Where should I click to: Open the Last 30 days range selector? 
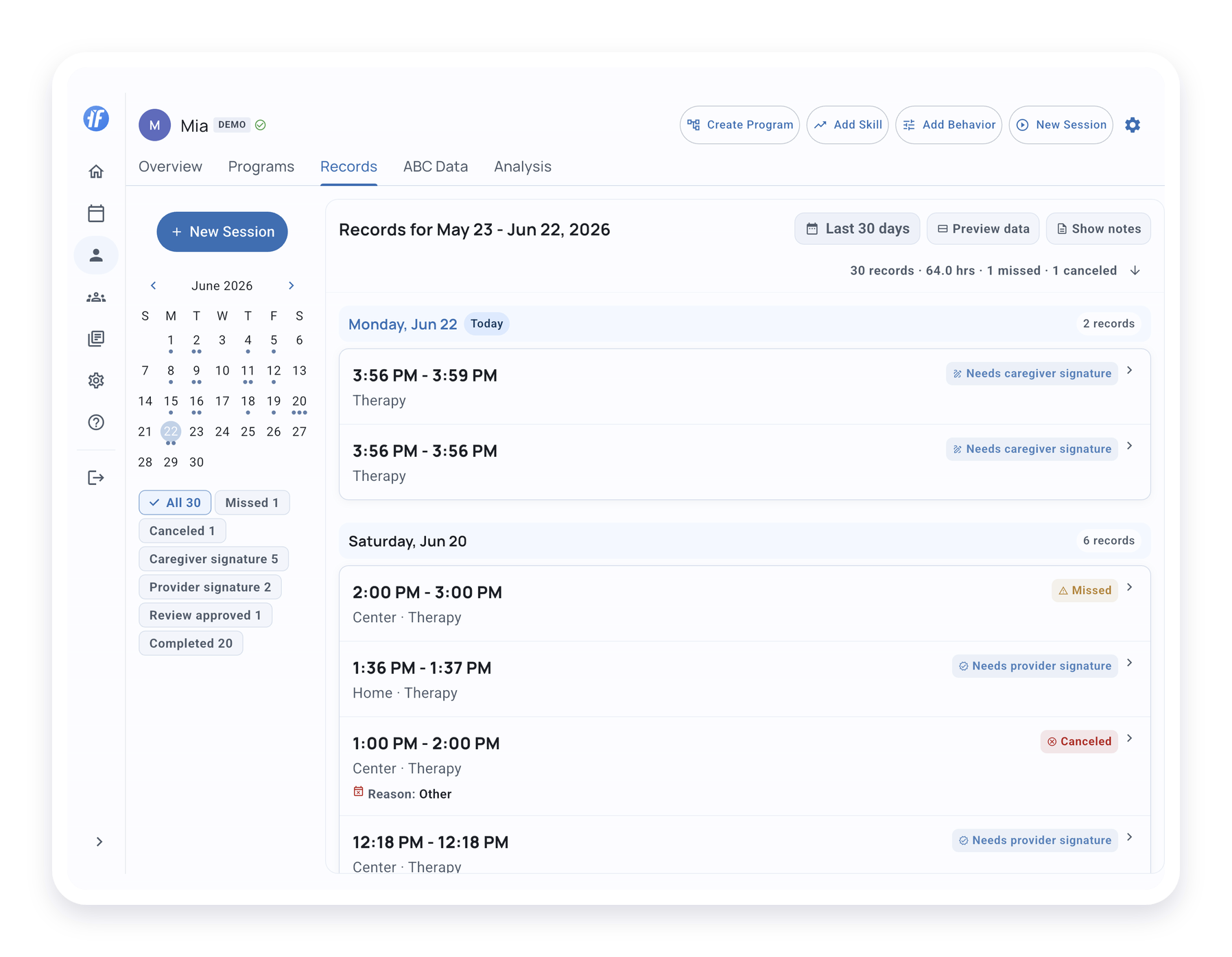click(x=857, y=228)
